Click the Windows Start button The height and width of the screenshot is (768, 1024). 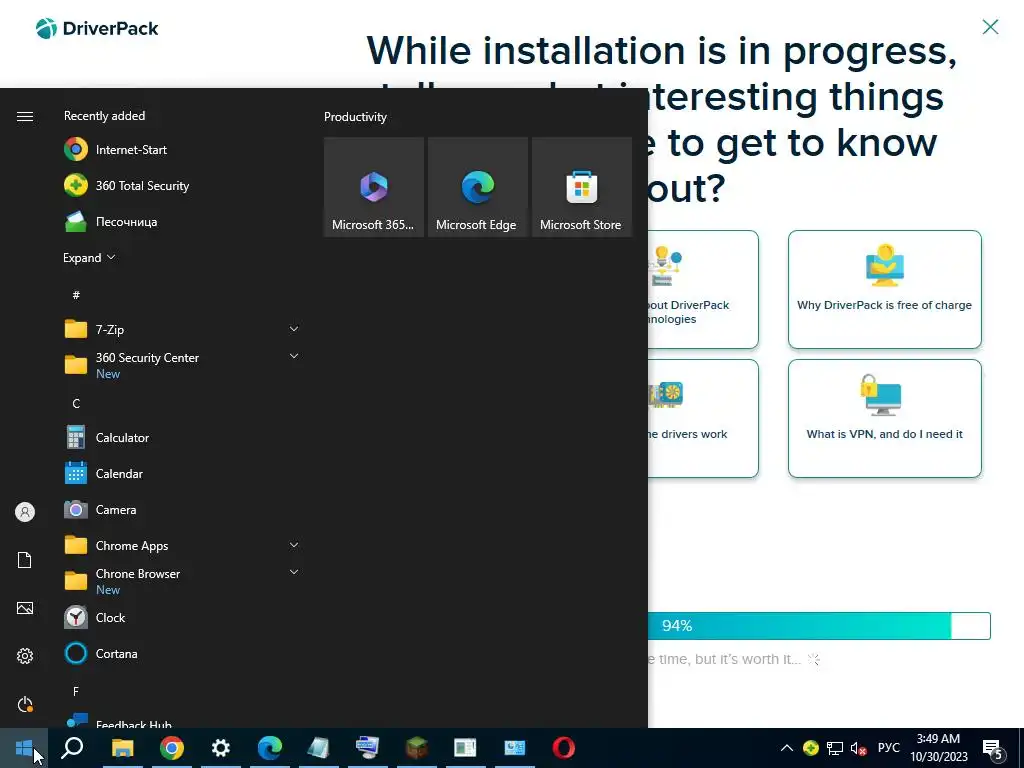[24, 748]
